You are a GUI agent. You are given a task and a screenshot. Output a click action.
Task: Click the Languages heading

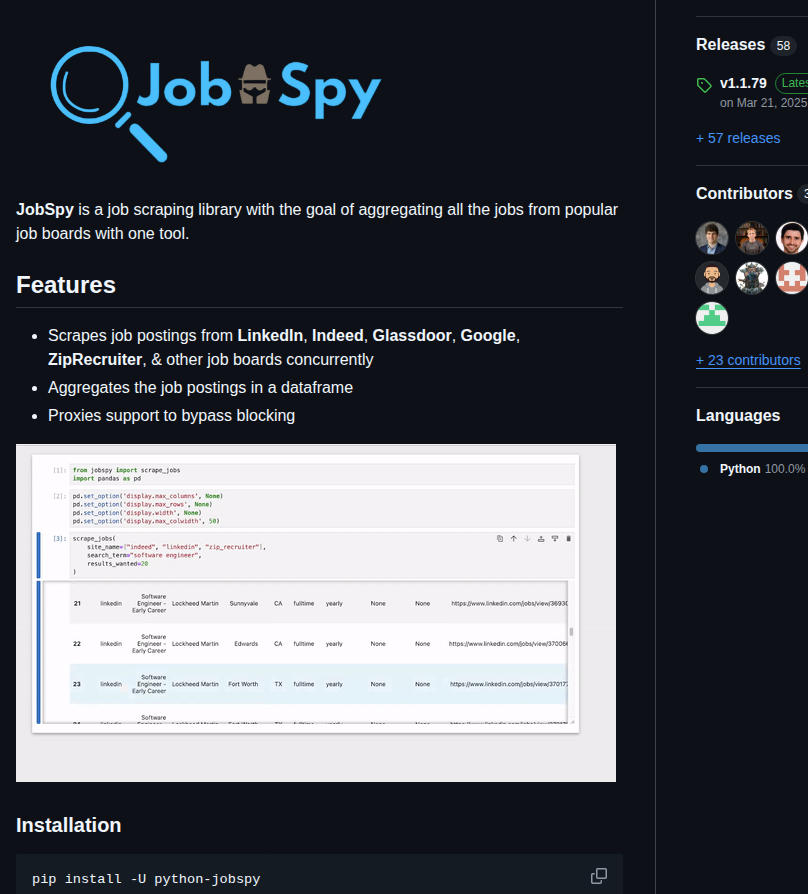738,416
